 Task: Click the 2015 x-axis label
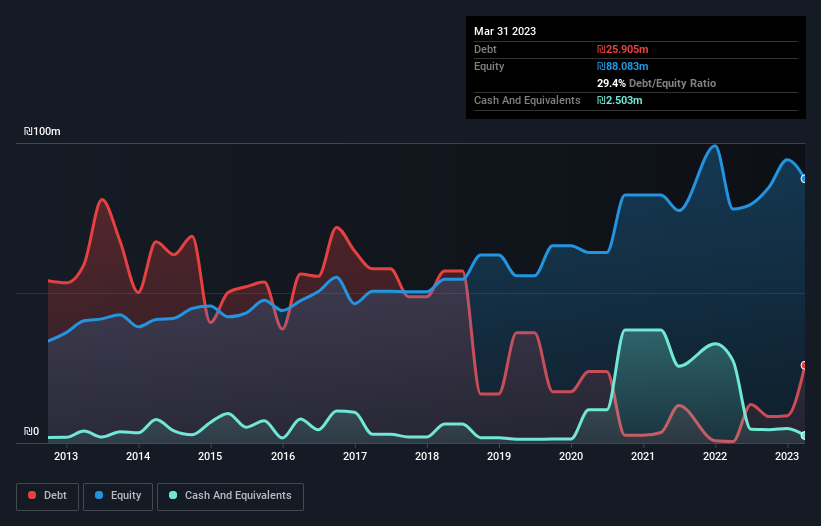click(x=210, y=456)
